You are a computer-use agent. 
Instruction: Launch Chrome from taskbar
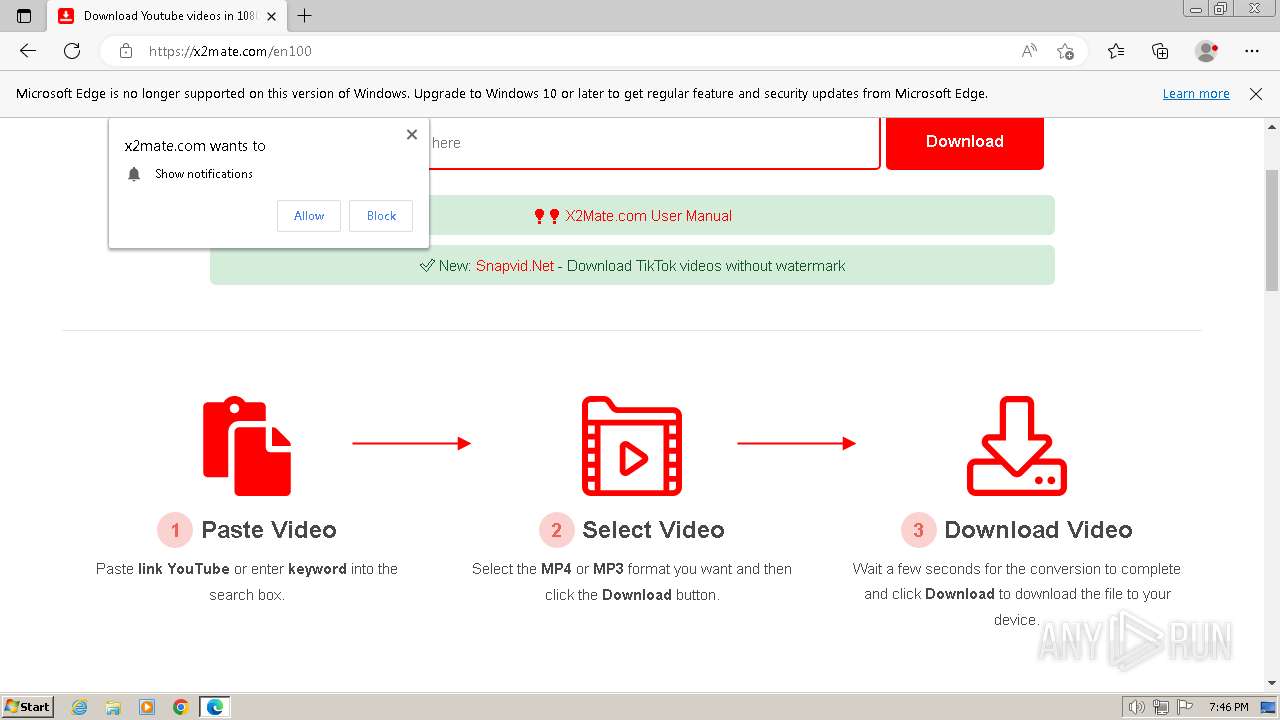click(x=181, y=707)
